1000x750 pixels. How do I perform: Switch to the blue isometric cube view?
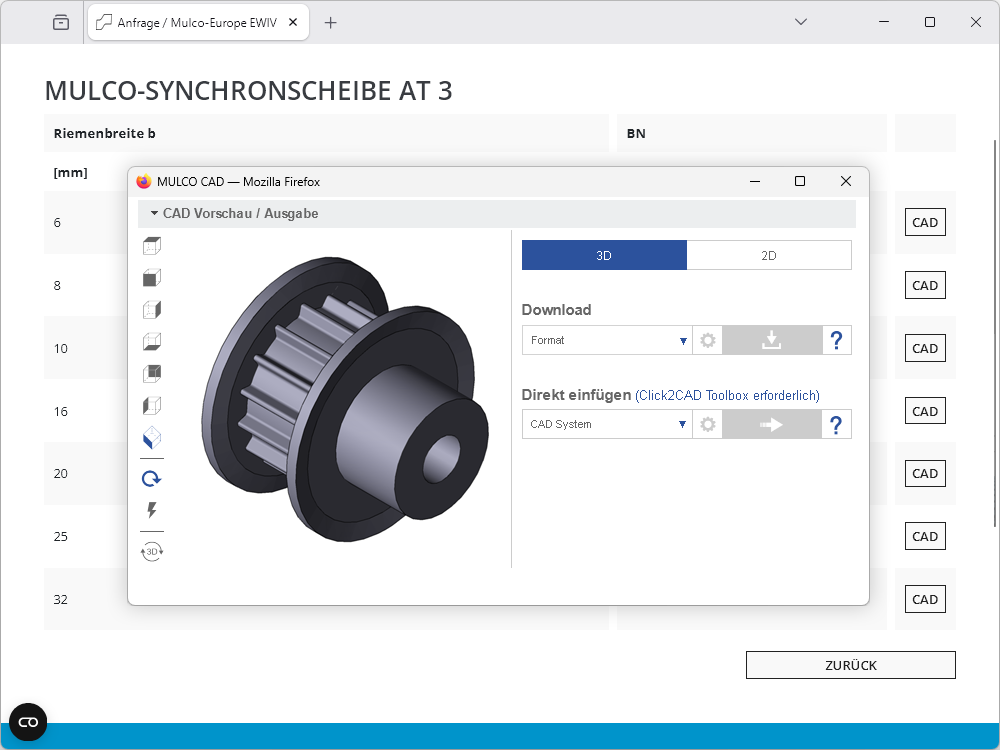click(x=152, y=438)
